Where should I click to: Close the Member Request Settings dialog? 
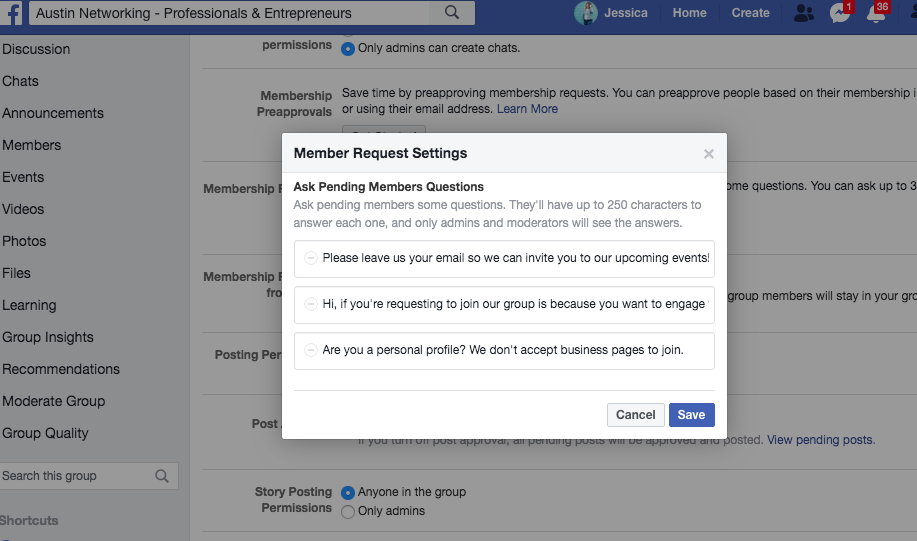pyautogui.click(x=709, y=154)
